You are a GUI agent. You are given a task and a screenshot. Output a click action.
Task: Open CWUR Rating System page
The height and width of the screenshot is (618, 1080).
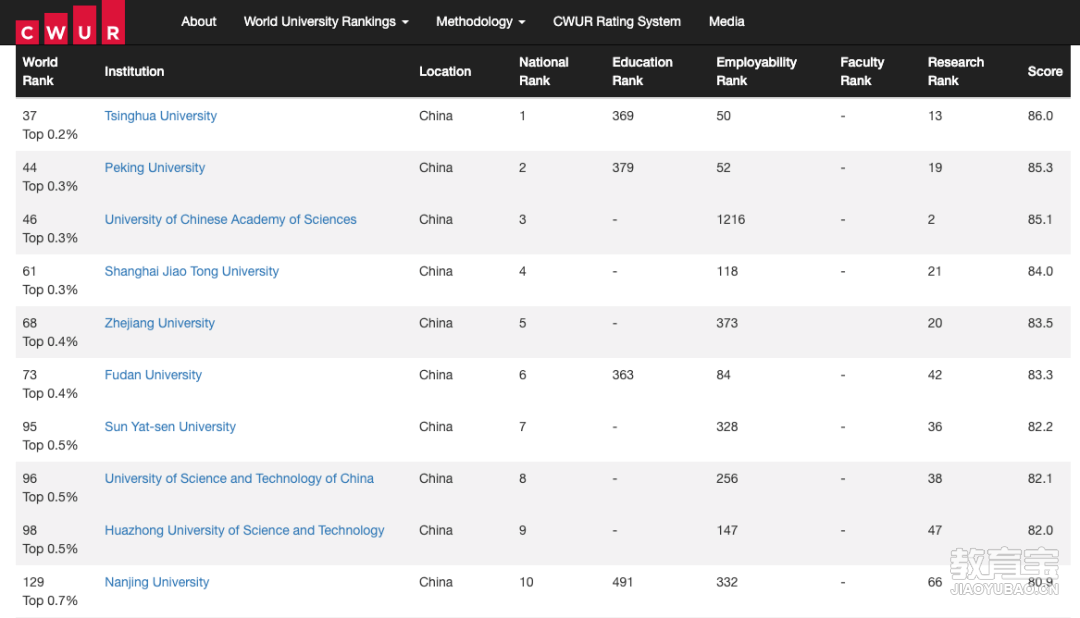pyautogui.click(x=616, y=21)
